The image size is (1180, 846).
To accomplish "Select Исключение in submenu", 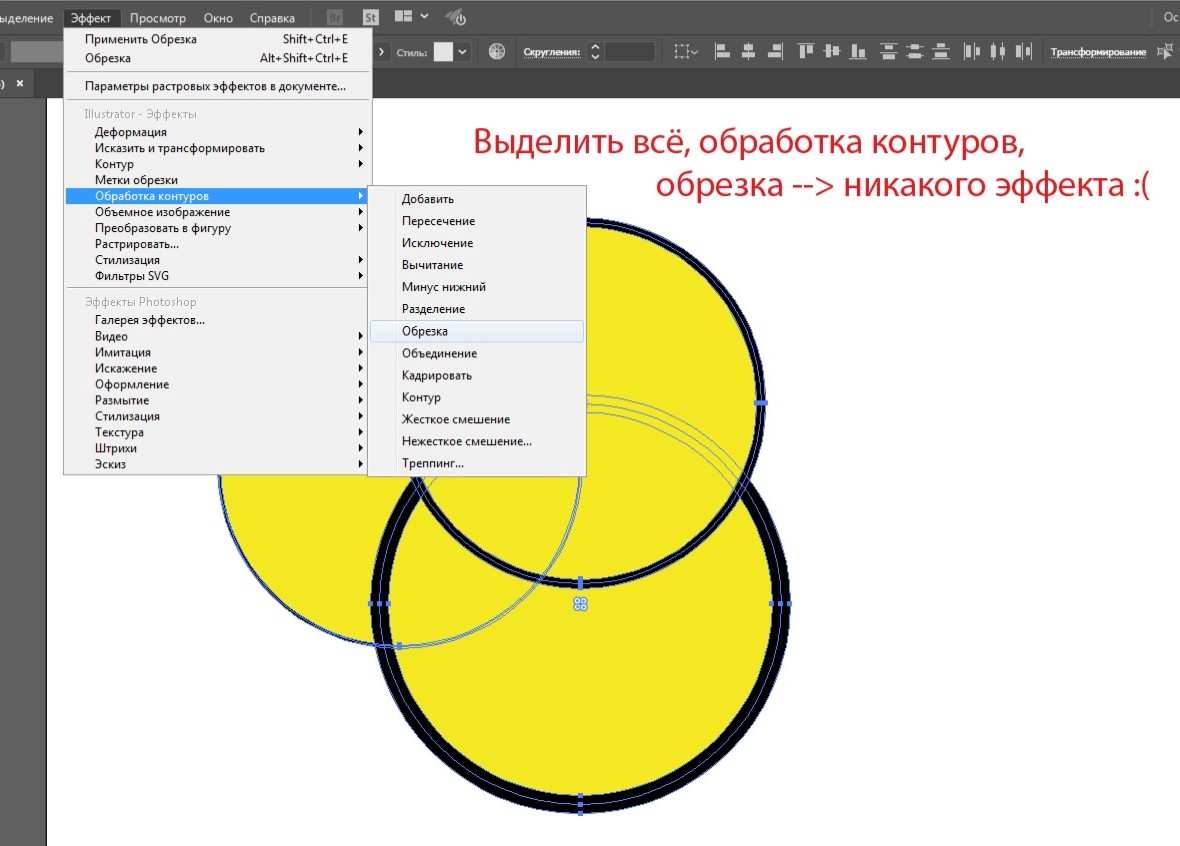I will 476,242.
